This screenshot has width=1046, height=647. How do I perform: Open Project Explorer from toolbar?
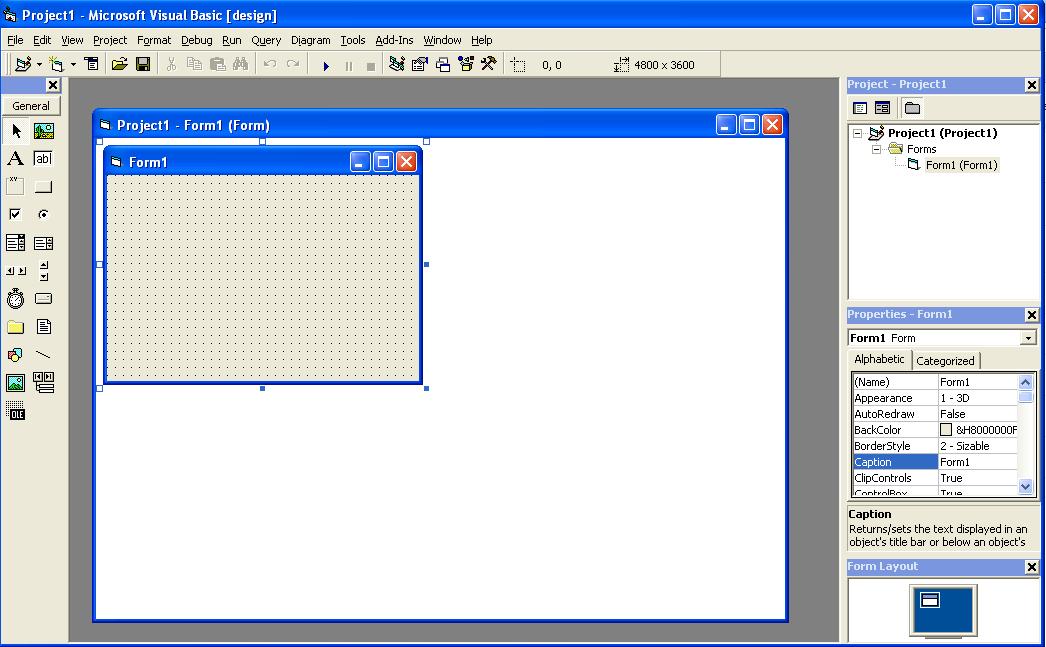coord(397,64)
